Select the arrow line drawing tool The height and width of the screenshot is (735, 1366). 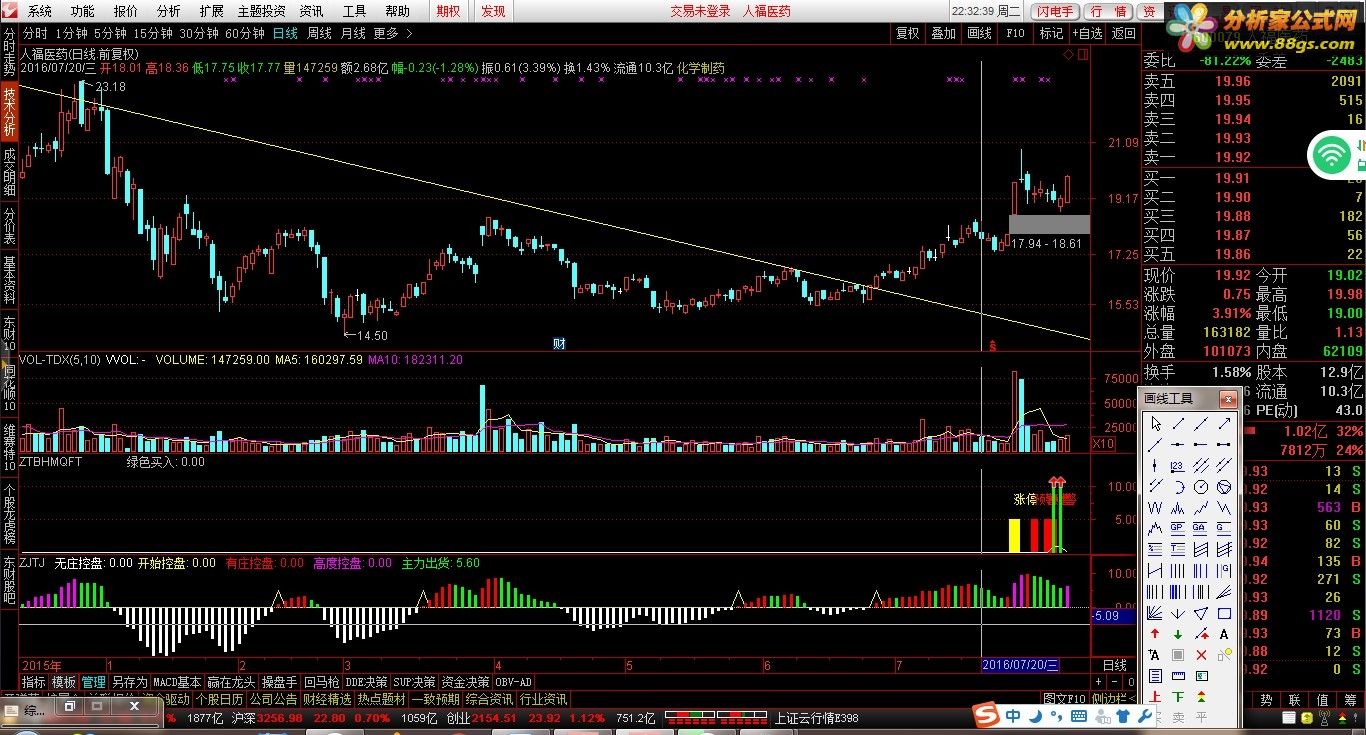click(1224, 424)
